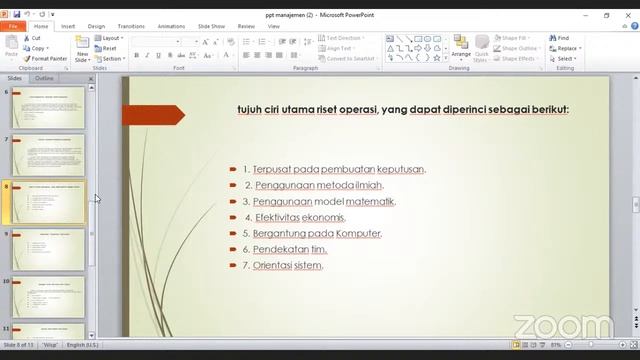Viewport: 640px width, 360px height.
Task: Click the Decrease Font Size icon
Action: (216, 42)
